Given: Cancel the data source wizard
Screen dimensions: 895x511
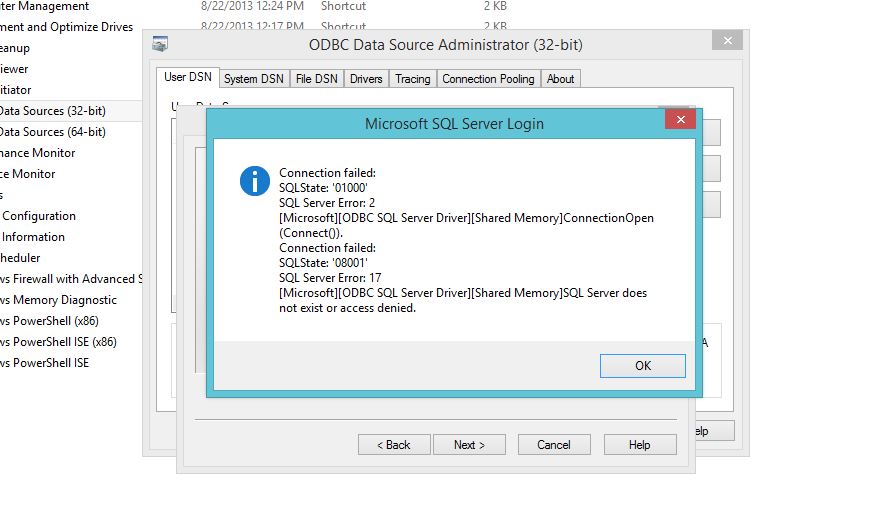Looking at the screenshot, I should [x=554, y=445].
